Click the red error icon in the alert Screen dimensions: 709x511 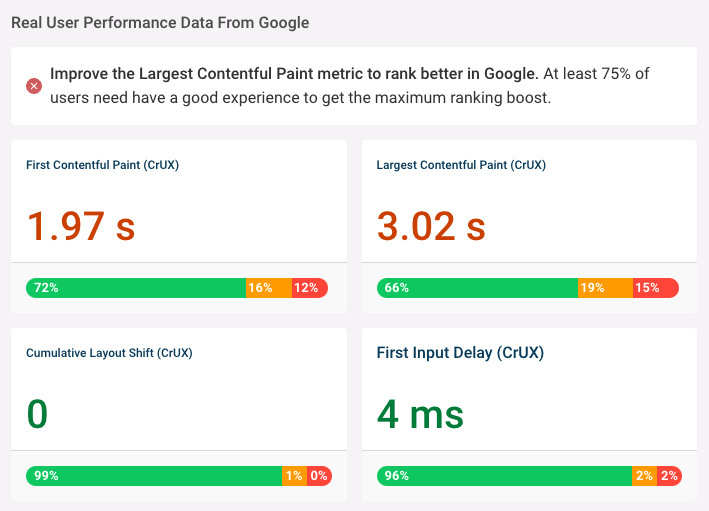[x=33, y=86]
